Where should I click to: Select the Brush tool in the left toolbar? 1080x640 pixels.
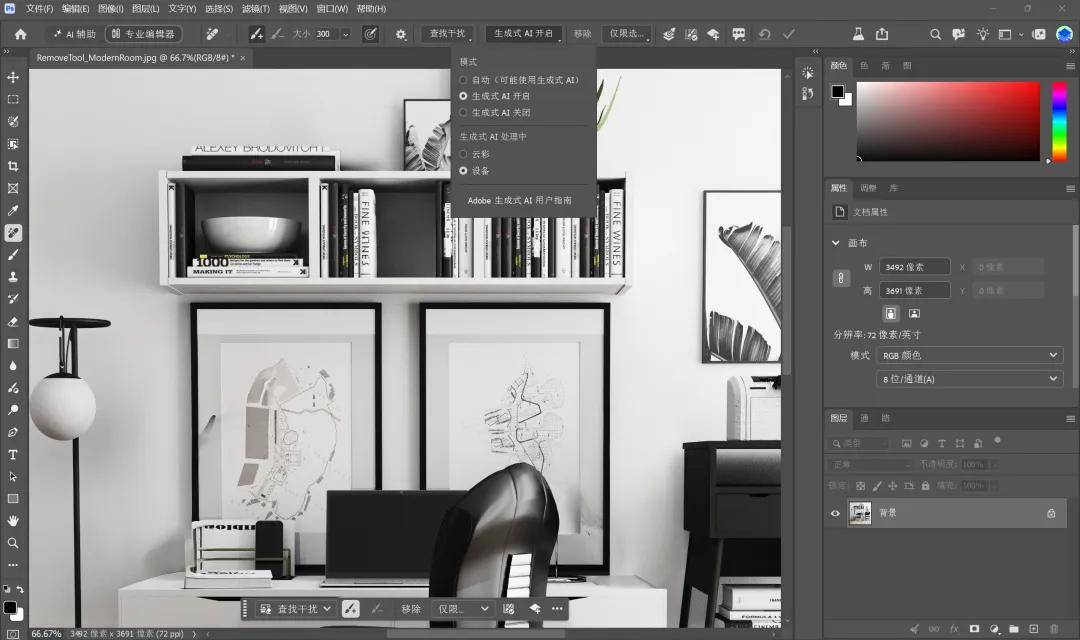tap(12, 255)
